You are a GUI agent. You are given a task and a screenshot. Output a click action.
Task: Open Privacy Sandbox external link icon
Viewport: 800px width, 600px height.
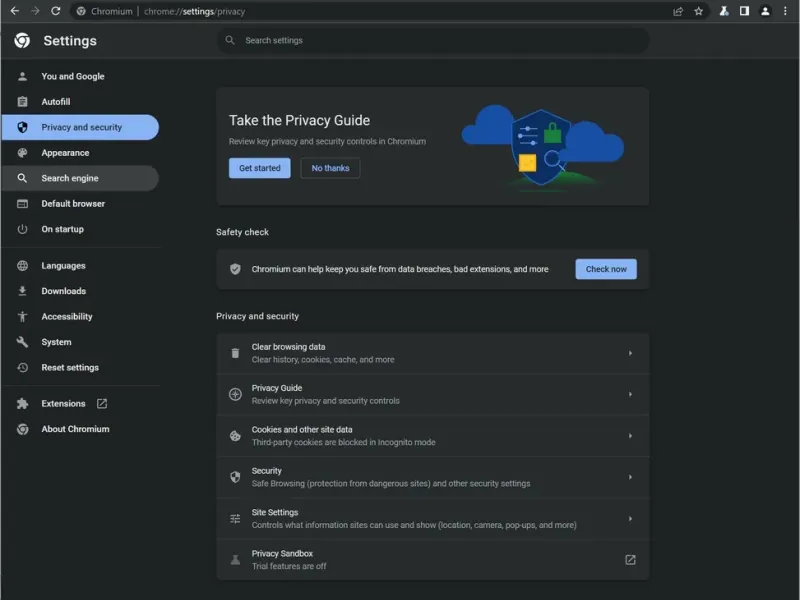click(x=630, y=560)
